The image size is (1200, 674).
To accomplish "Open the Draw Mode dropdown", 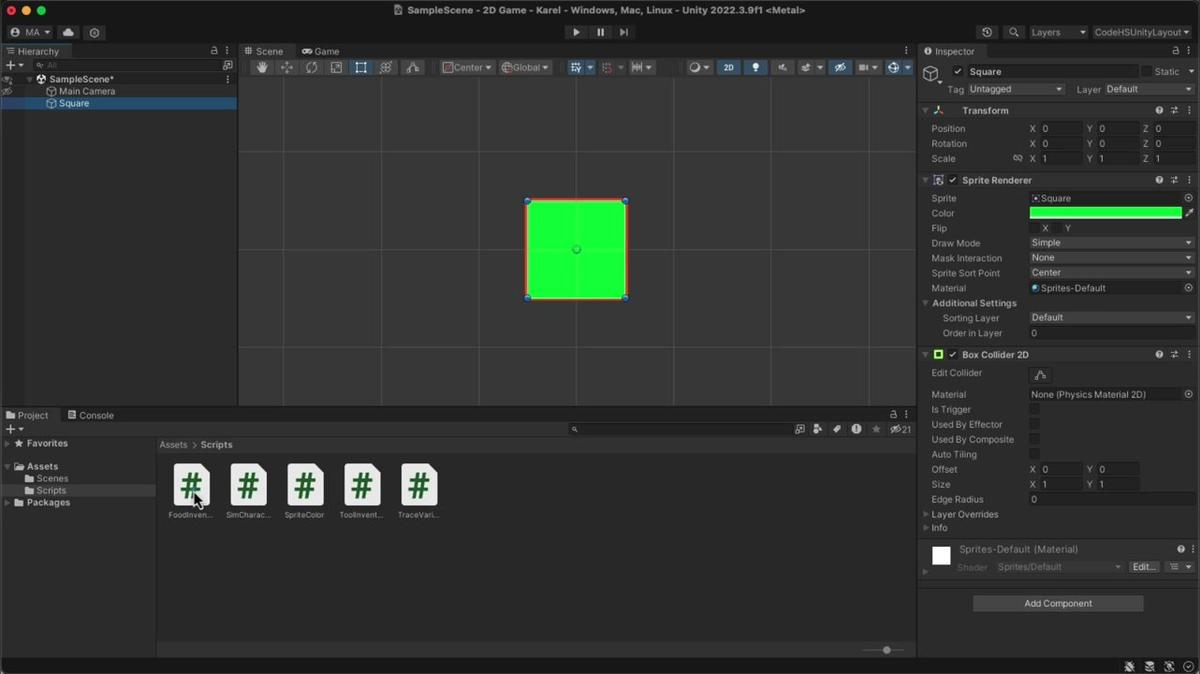I will pyautogui.click(x=1112, y=243).
